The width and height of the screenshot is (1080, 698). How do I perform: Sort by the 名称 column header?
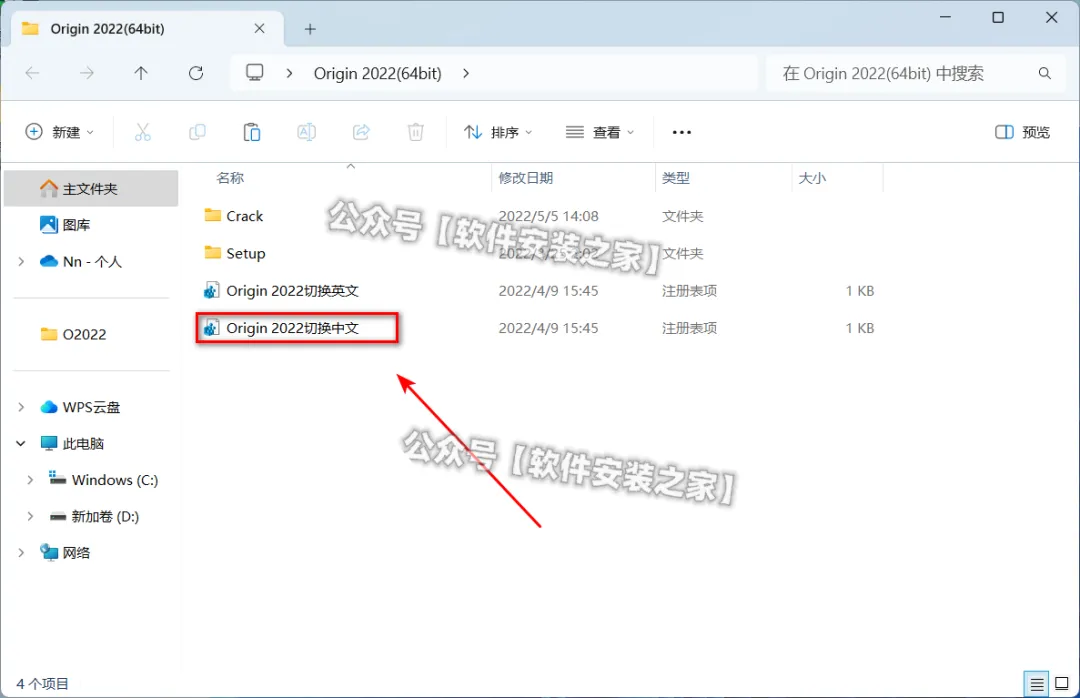tap(230, 178)
